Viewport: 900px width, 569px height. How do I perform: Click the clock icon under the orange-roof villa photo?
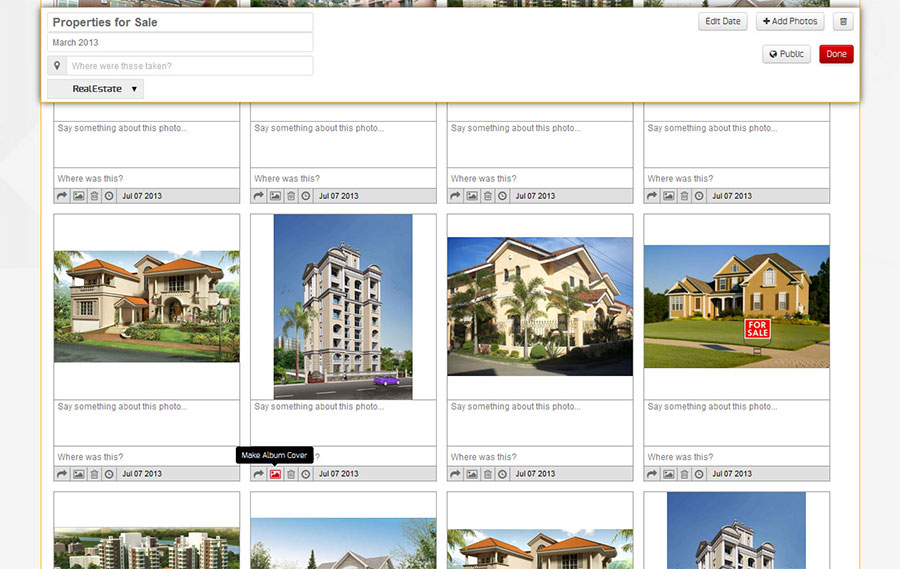click(x=109, y=474)
